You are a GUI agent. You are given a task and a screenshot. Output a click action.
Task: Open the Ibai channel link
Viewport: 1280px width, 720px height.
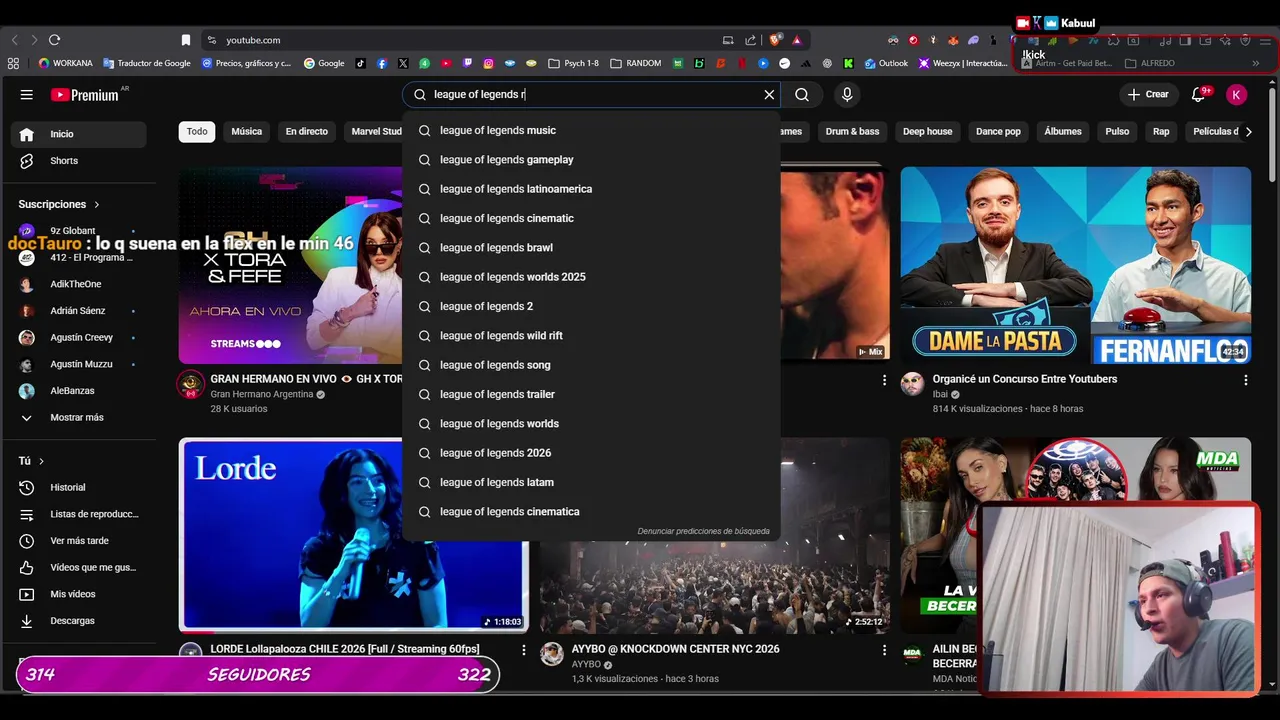tap(939, 394)
